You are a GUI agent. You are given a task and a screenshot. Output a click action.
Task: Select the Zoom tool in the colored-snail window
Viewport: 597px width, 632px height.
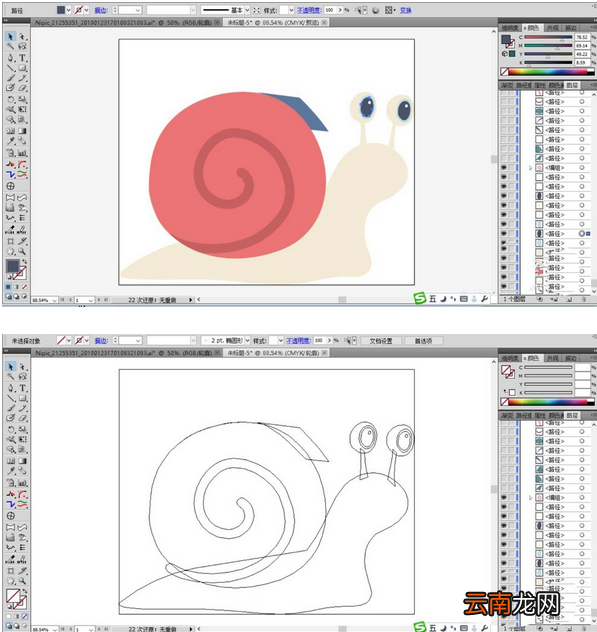[23, 252]
